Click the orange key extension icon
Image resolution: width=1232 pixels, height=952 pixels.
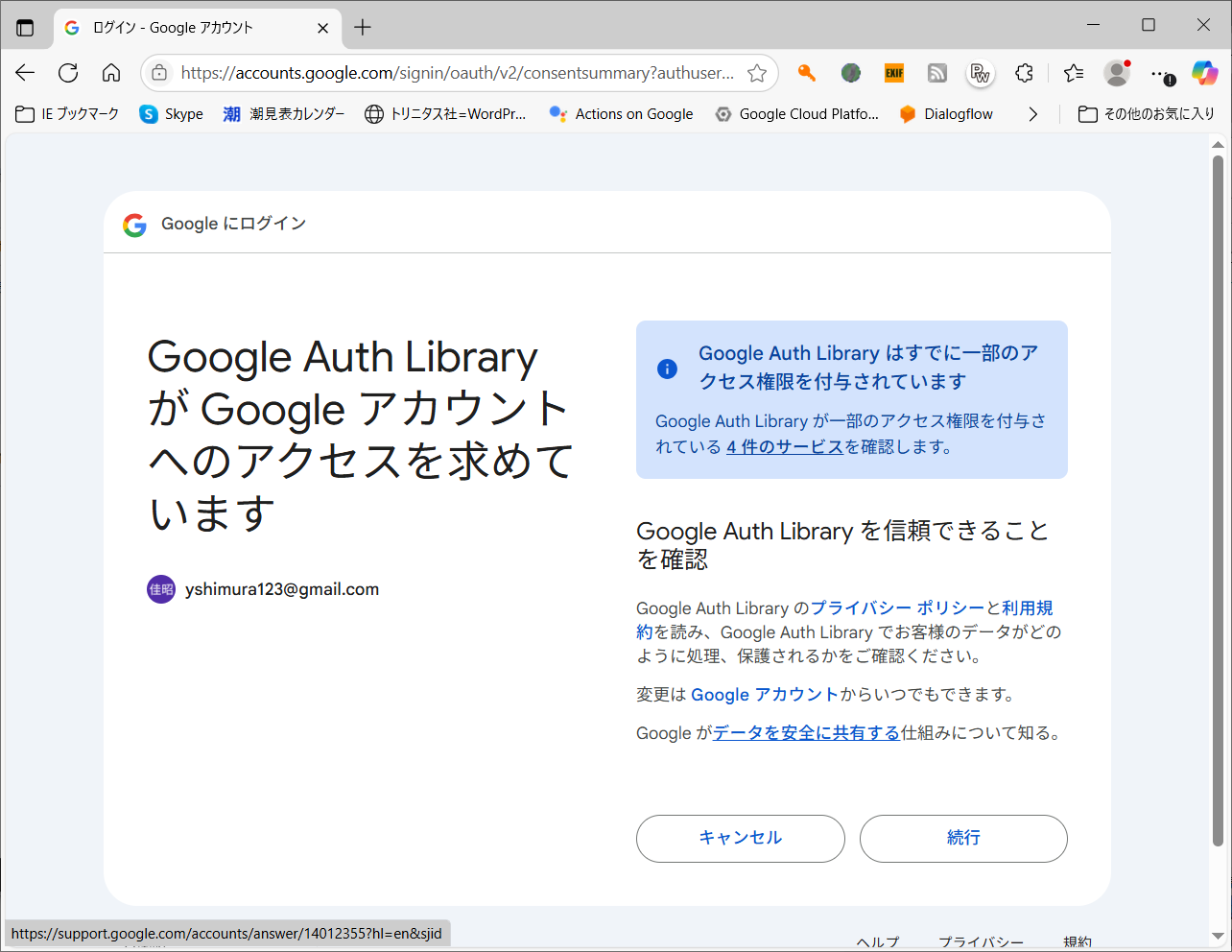807,73
